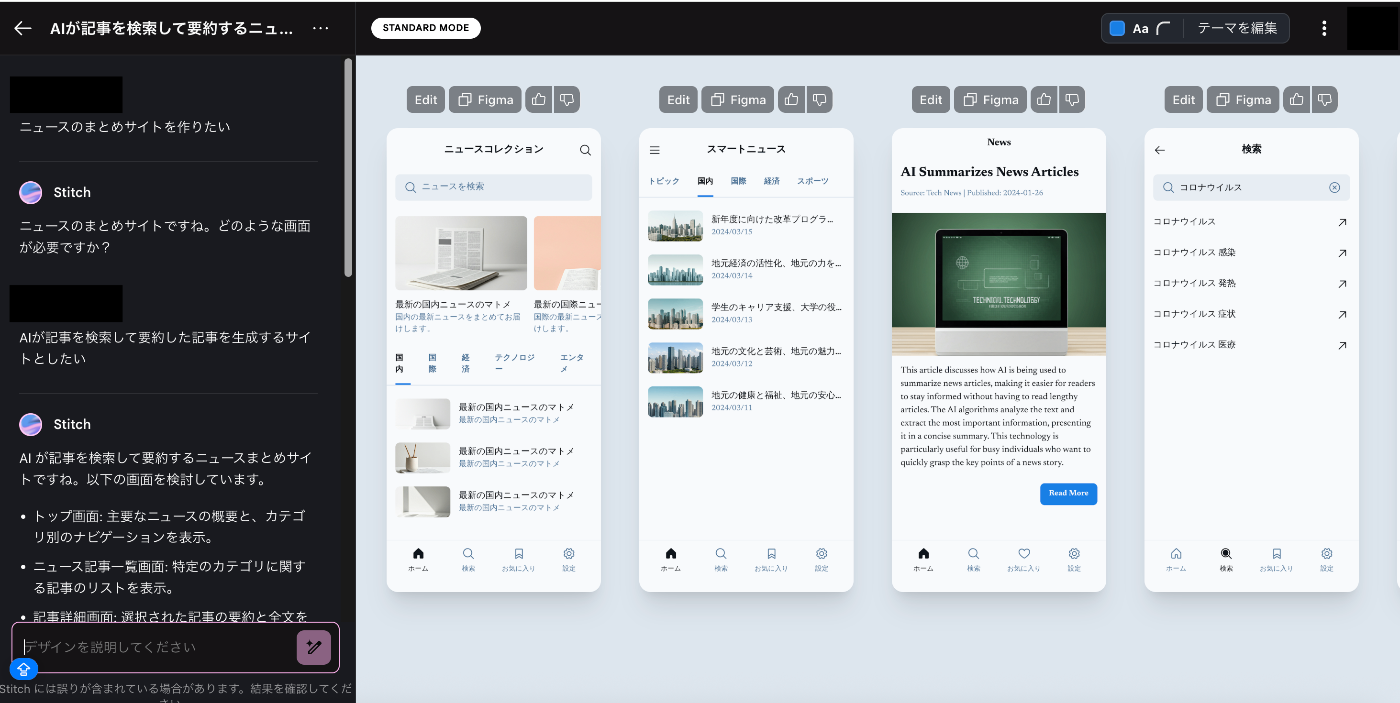Viewport: 1400px width, 703px height.
Task: Click Figma above AI Summarizes News screen
Action: point(990,99)
